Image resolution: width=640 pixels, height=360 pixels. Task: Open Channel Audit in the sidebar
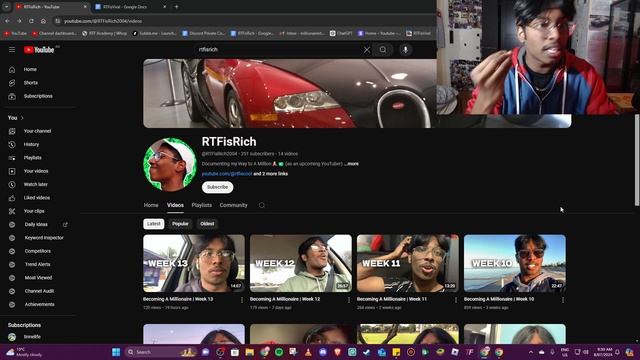point(39,291)
